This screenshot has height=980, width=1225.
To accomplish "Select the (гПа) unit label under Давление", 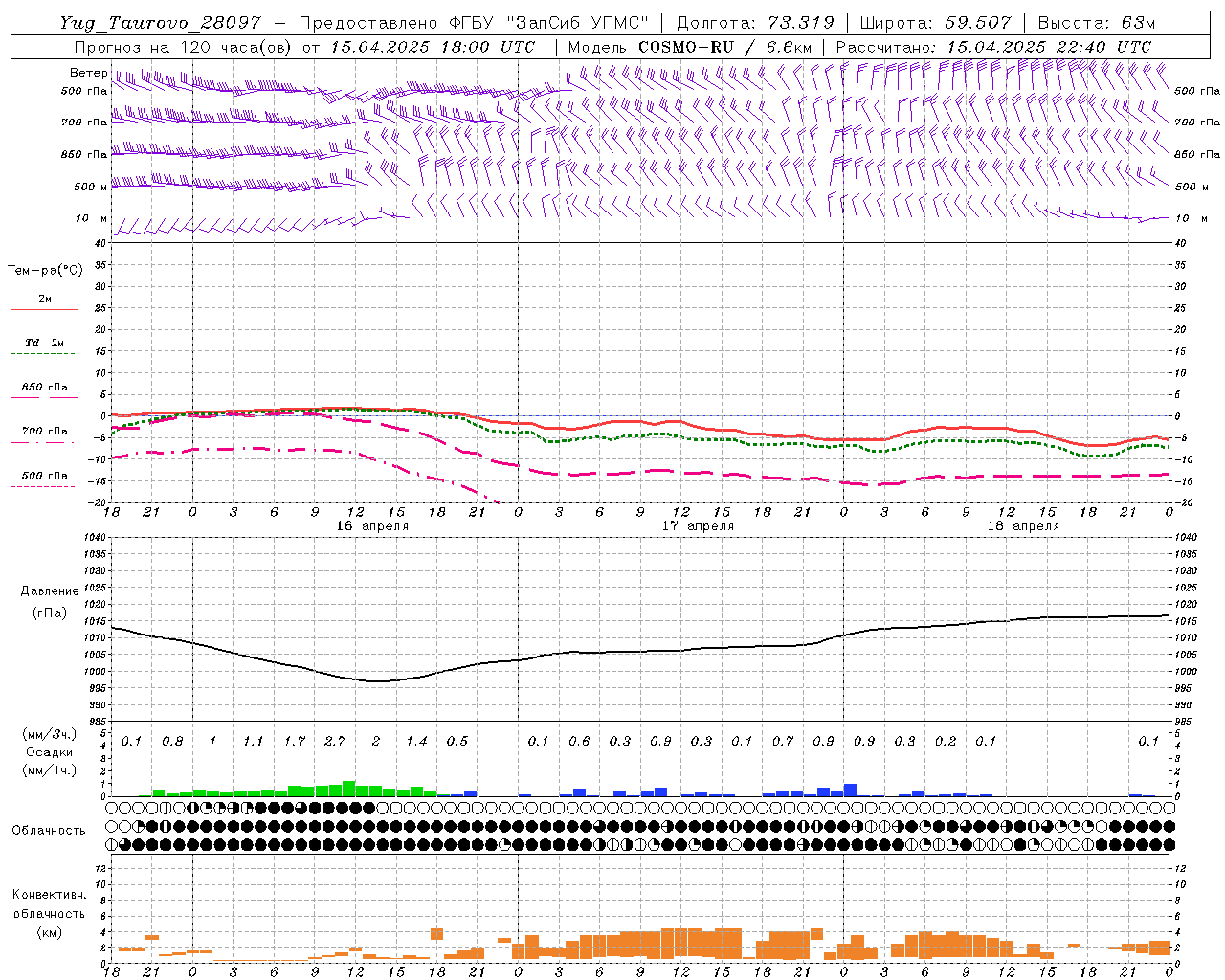I will point(50,613).
